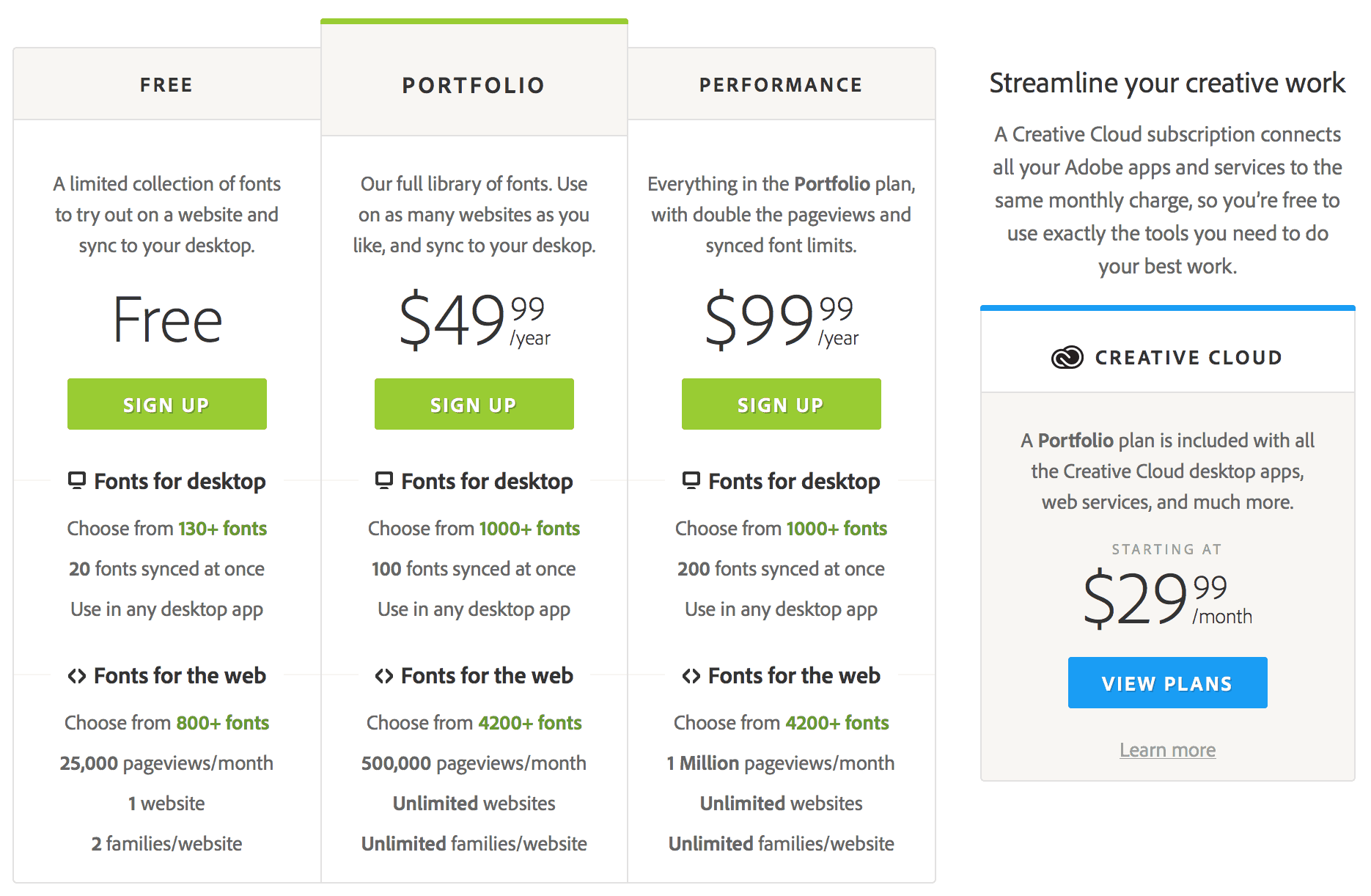The width and height of the screenshot is (1371, 896).
Task: Follow the Learn more link
Action: 1168,750
